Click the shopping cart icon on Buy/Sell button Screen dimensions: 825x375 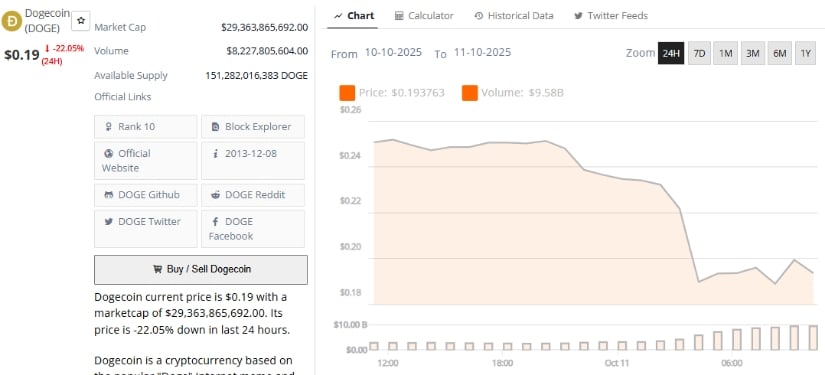(157, 269)
